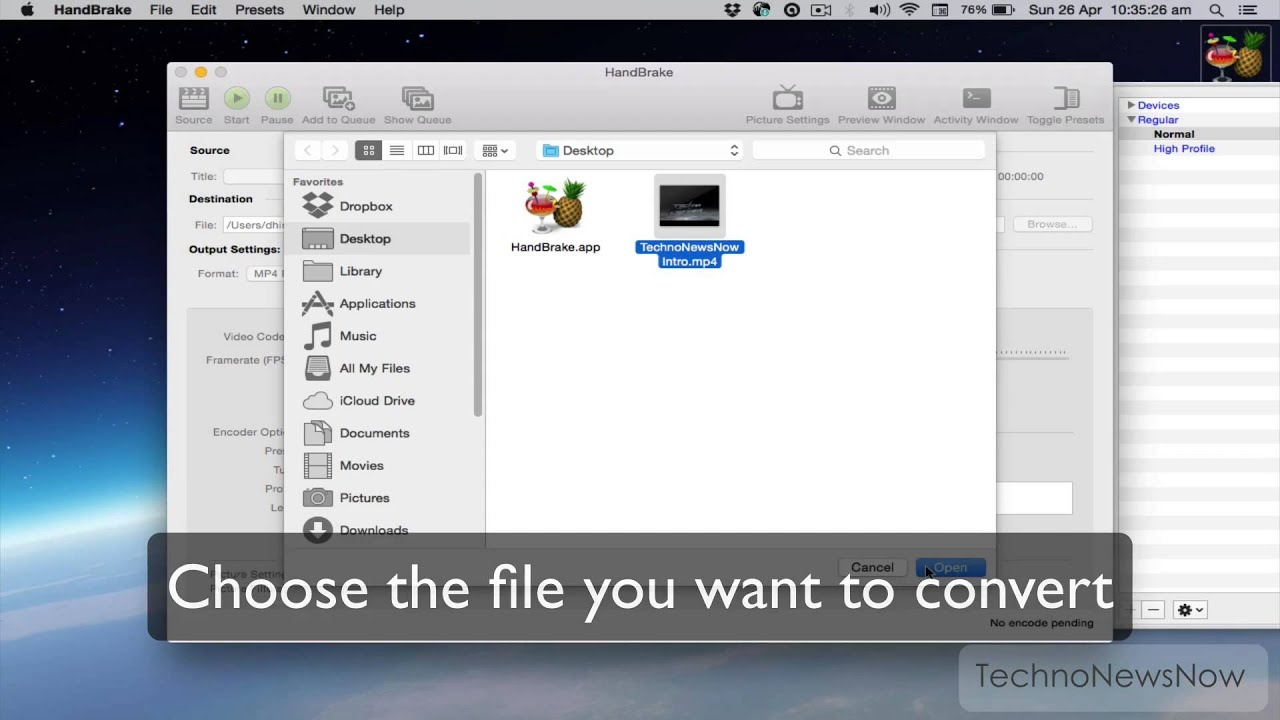Open the presets gear action menu
The width and height of the screenshot is (1280, 720).
[x=1191, y=609]
